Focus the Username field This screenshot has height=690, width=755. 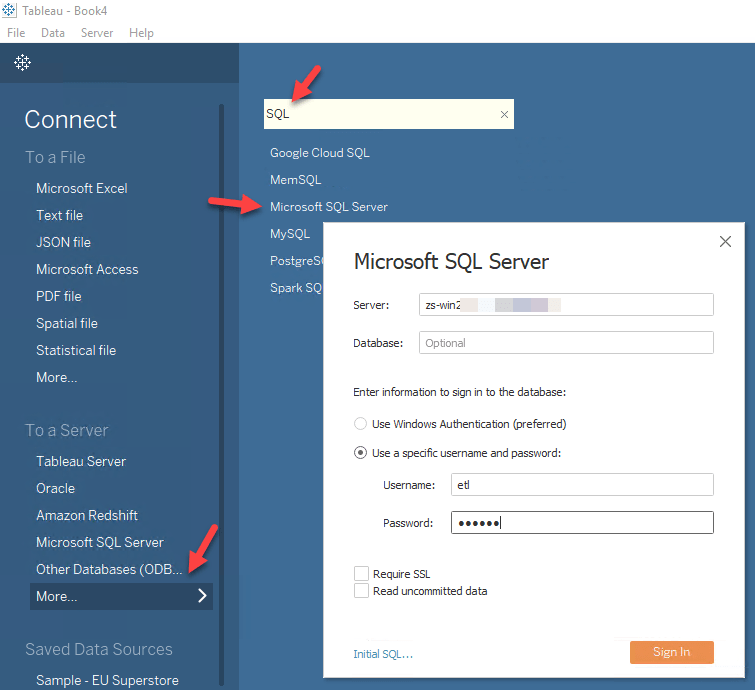[582, 485]
